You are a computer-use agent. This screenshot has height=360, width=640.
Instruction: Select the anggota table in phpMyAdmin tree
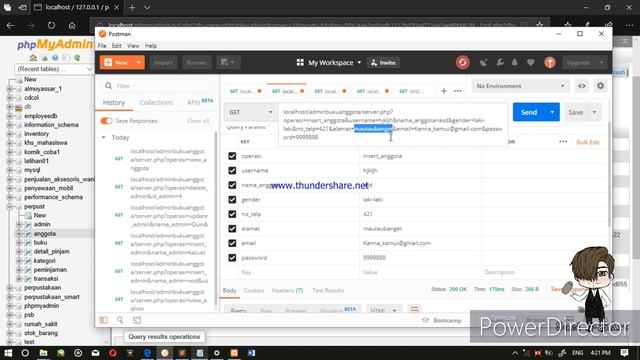(45, 233)
